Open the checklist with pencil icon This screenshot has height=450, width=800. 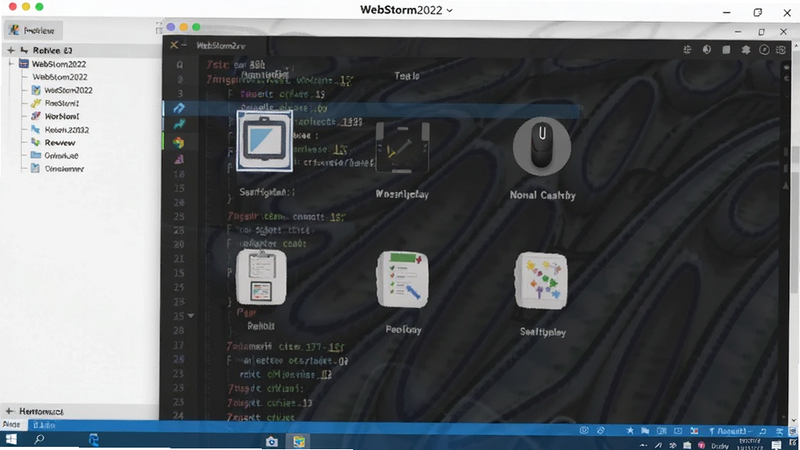[403, 279]
